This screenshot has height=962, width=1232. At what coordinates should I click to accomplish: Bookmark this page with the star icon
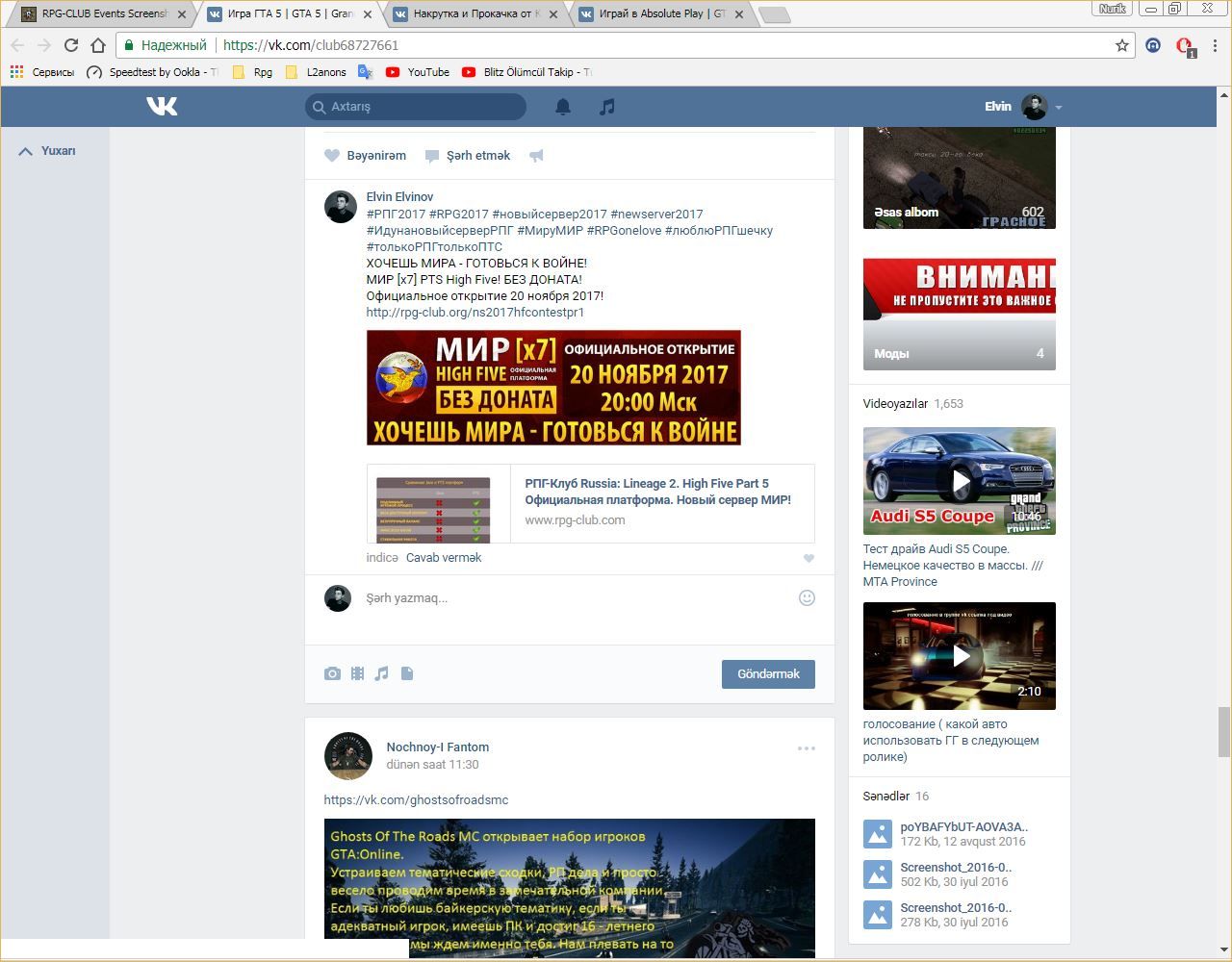(x=1121, y=45)
